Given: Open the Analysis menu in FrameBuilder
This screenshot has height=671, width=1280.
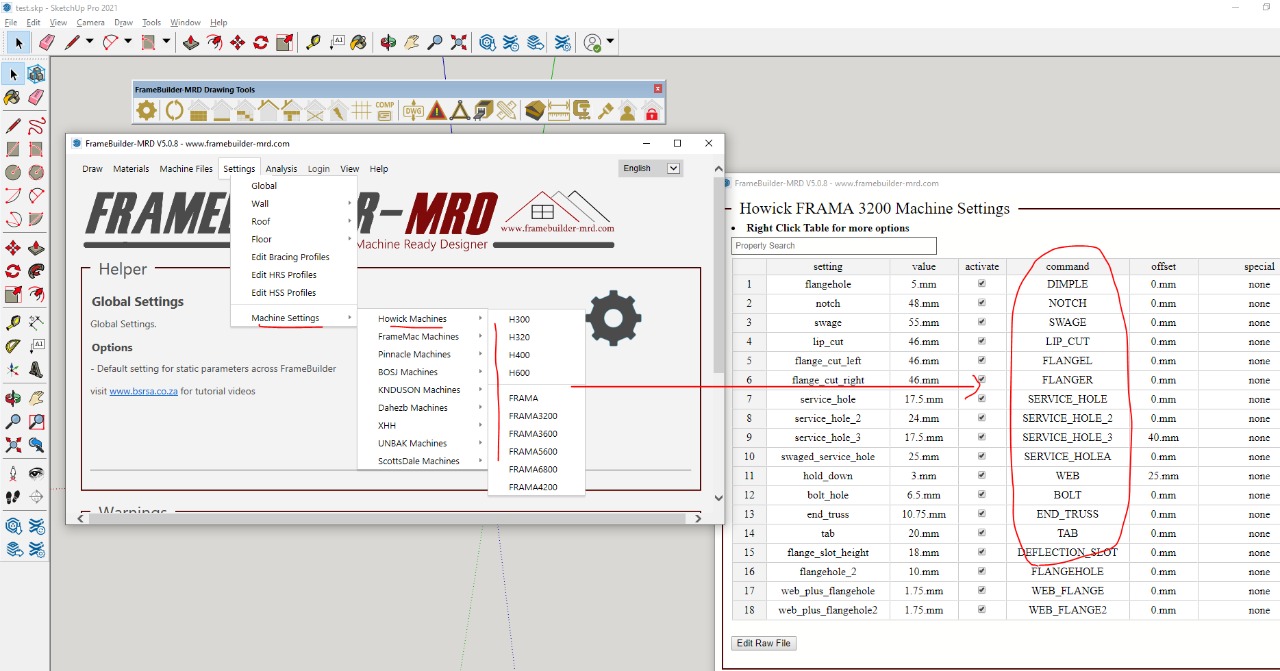Looking at the screenshot, I should coord(281,169).
